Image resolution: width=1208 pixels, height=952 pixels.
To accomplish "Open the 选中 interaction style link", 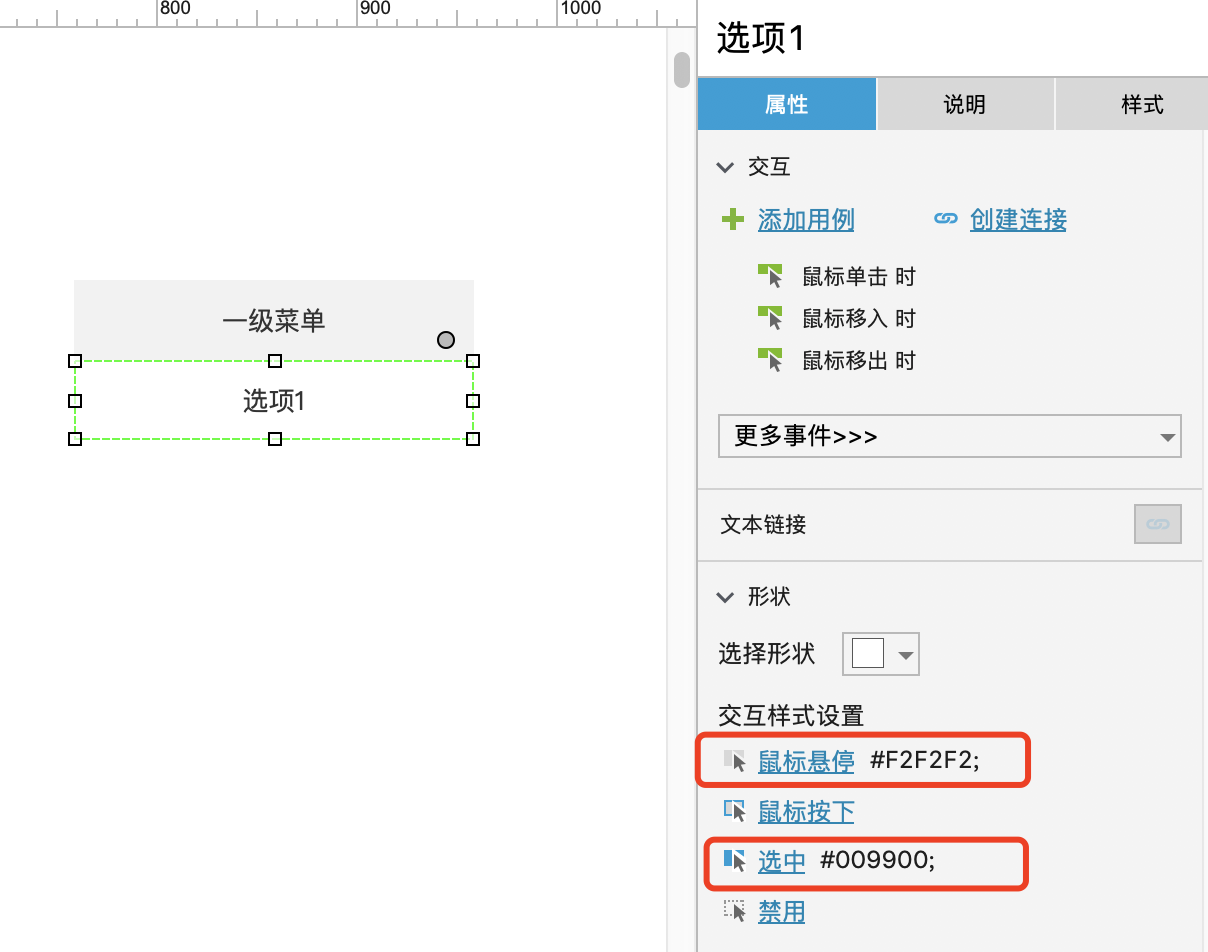I will 782,861.
